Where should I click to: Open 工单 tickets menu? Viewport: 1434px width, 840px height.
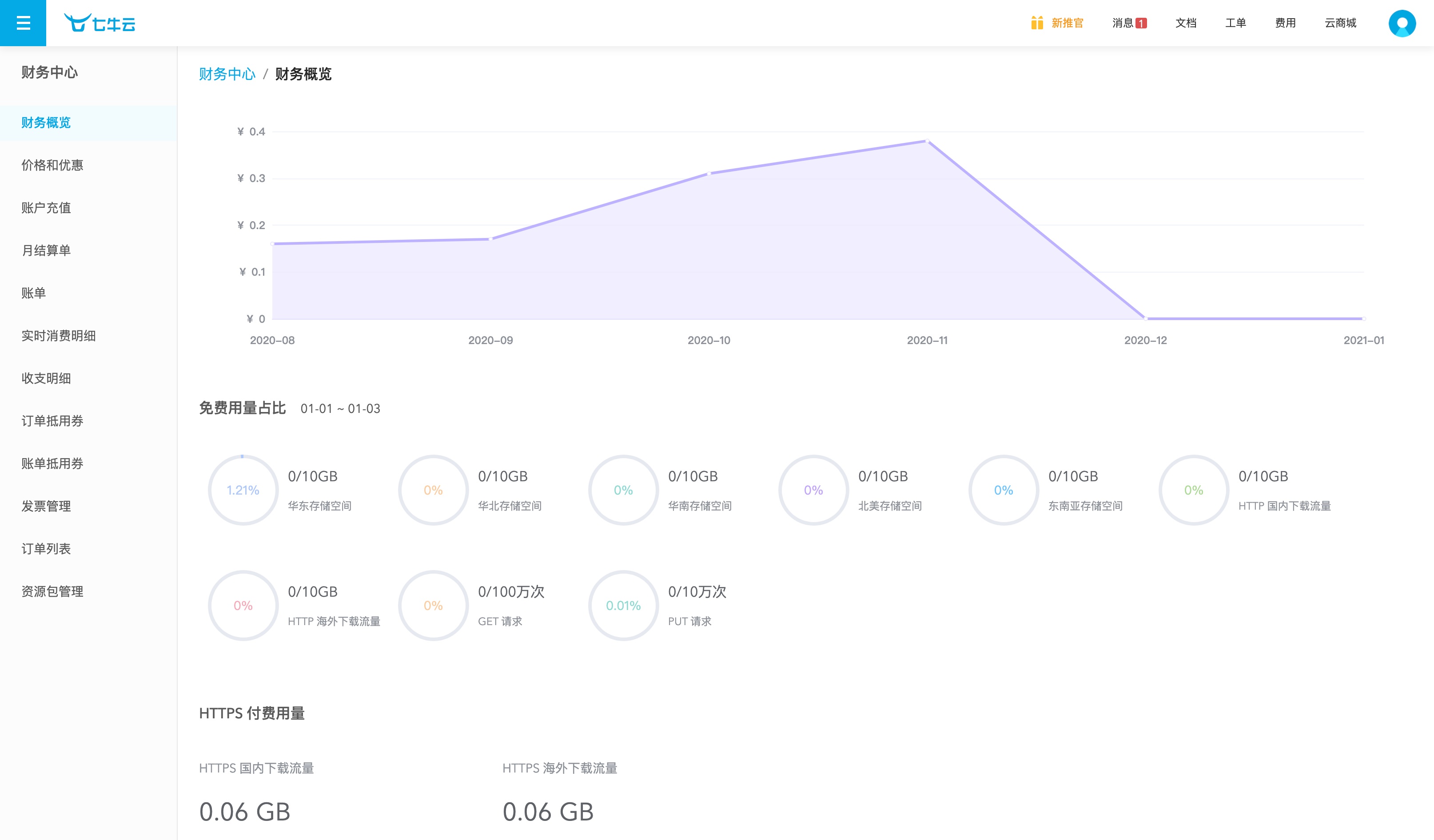tap(1235, 24)
